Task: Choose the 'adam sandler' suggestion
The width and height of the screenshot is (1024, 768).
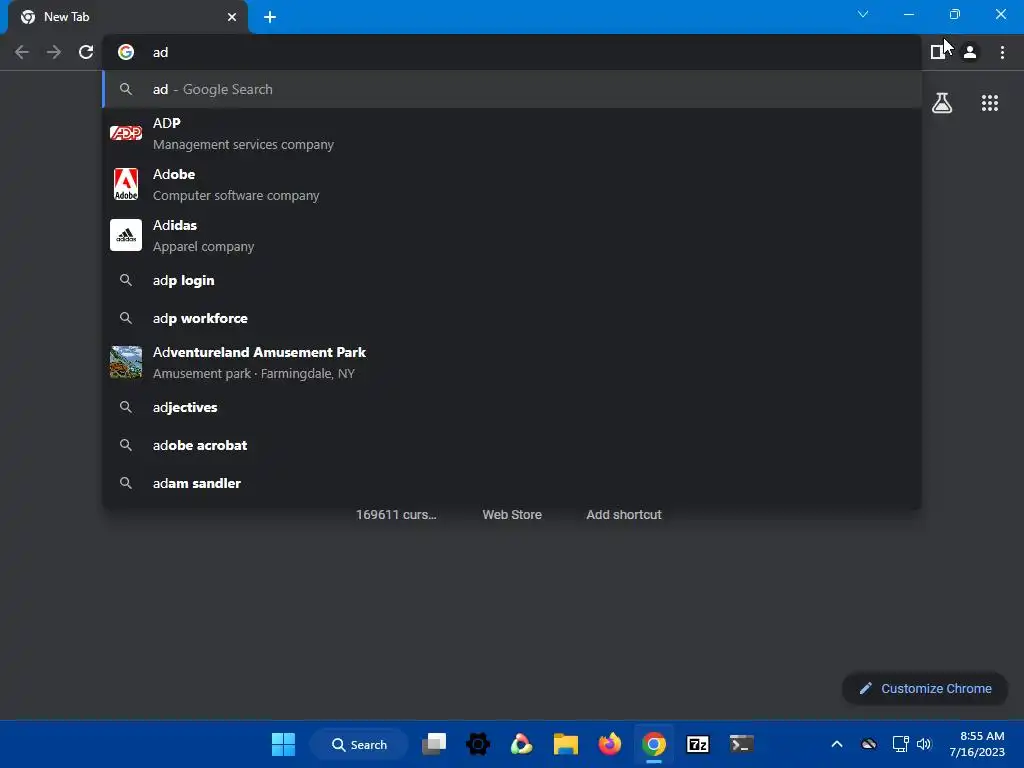Action: pyautogui.click(x=512, y=483)
